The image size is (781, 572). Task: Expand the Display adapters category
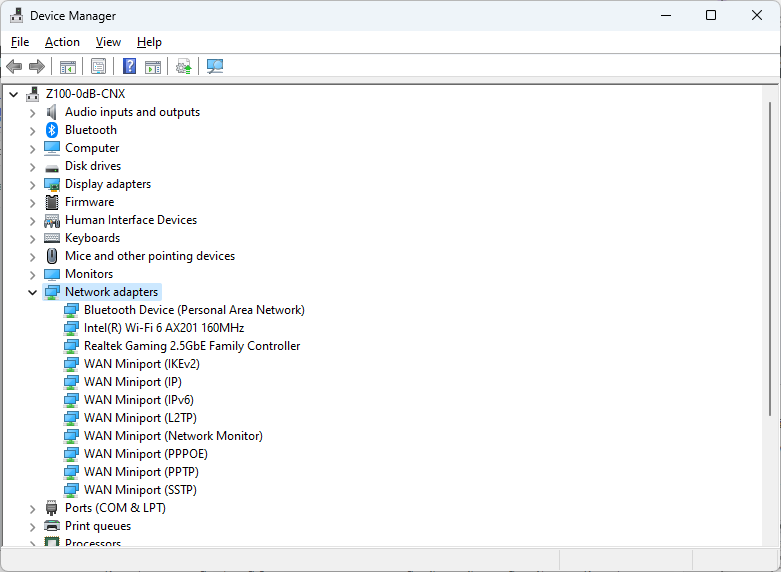coord(32,185)
